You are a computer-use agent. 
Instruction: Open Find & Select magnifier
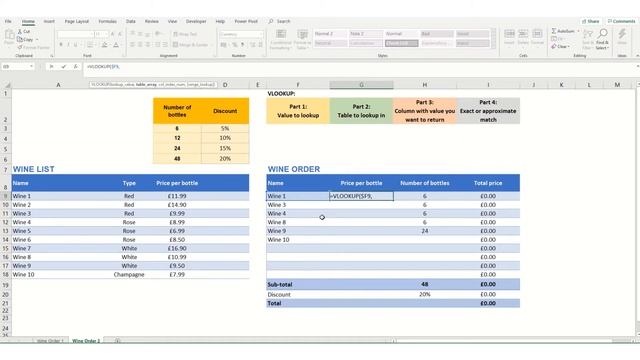point(602,40)
